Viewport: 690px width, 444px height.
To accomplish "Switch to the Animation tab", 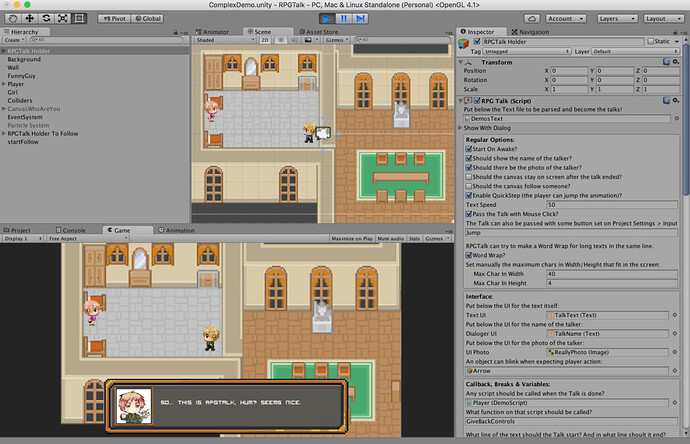I will coord(176,230).
